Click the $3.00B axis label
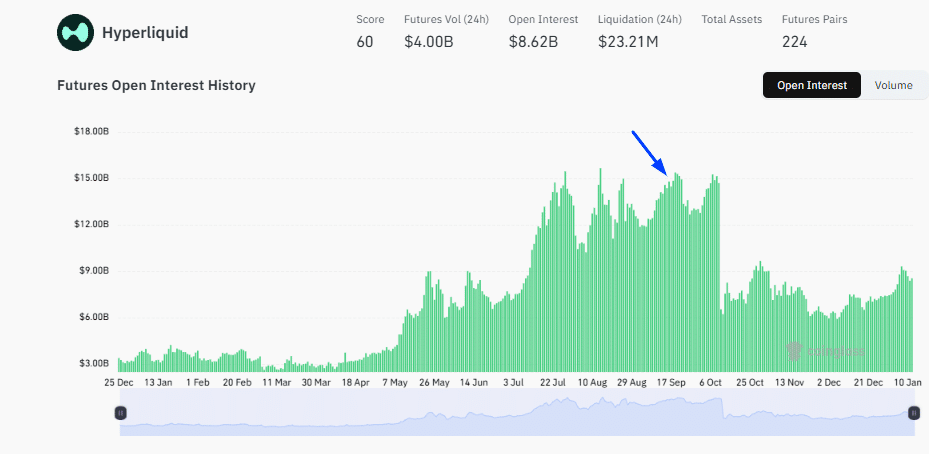This screenshot has height=454, width=929. (94, 363)
